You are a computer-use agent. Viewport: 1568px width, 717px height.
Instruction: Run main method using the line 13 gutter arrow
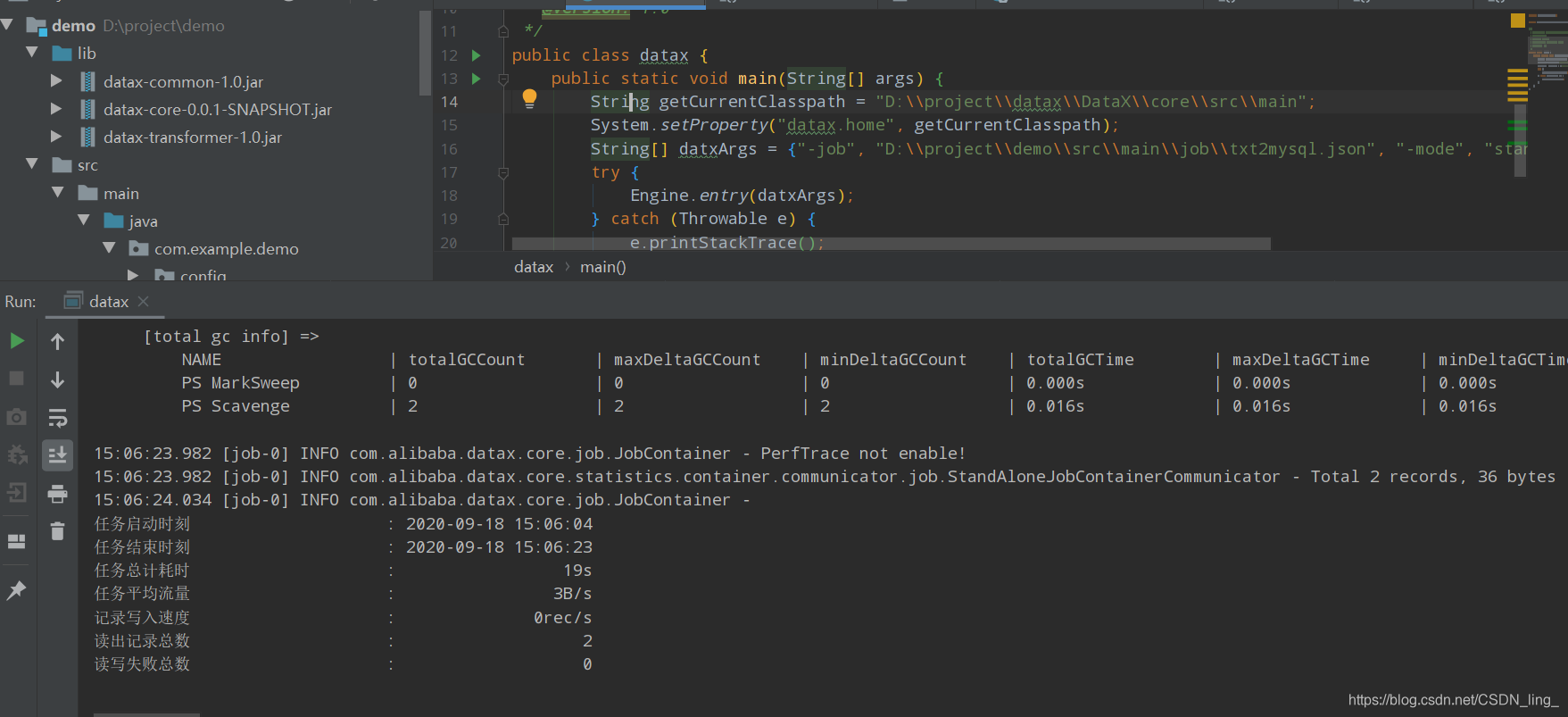(x=477, y=79)
